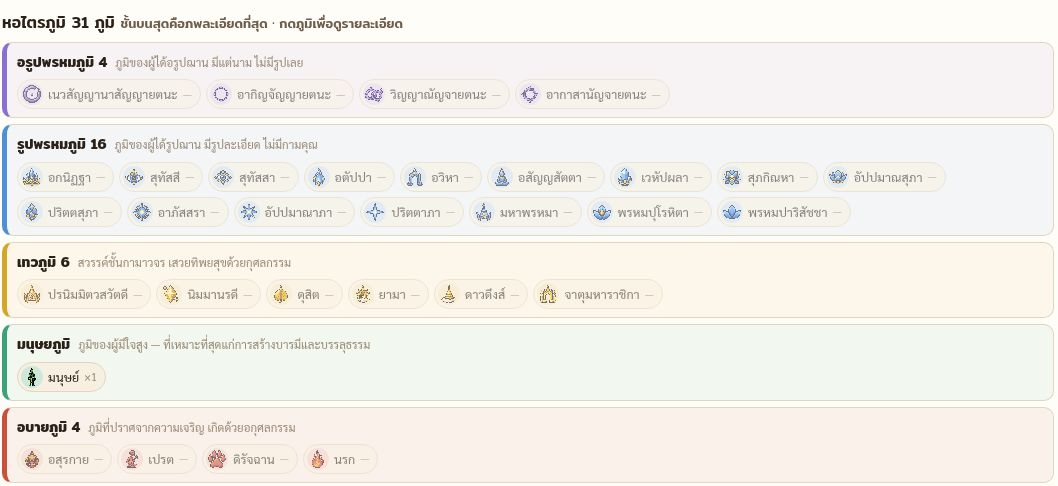
Task: Click the อาภัสสรา radiant icon
Action: (142, 213)
